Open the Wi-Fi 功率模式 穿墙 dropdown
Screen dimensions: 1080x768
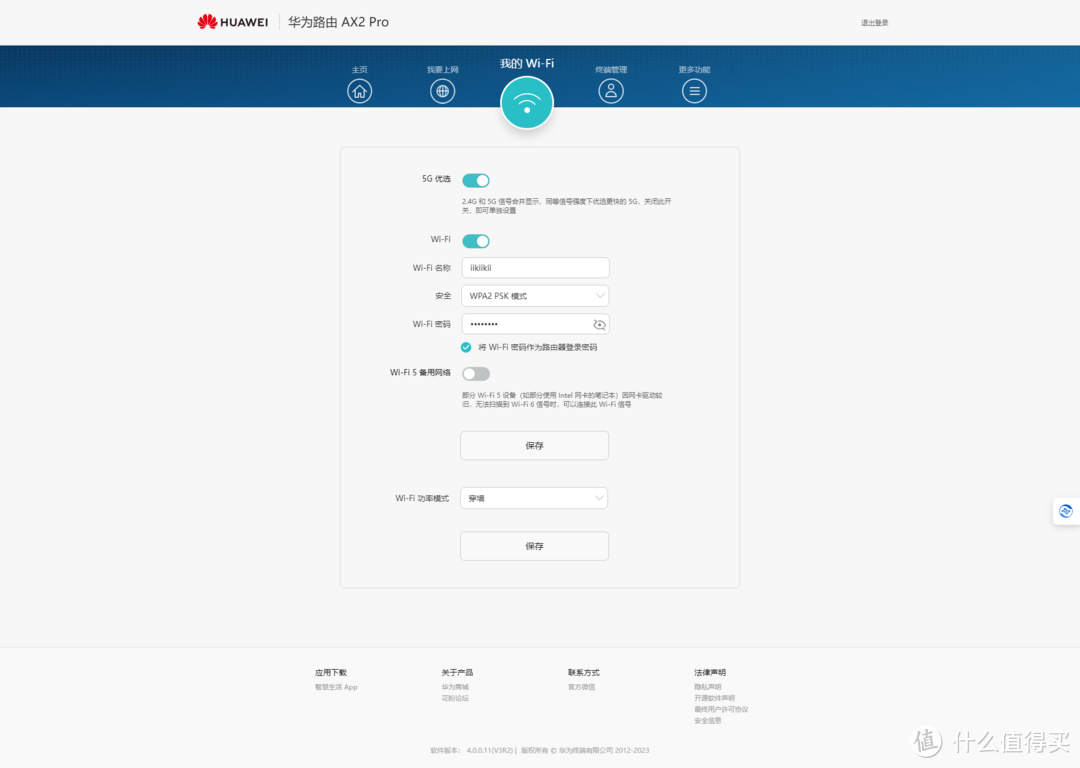coord(534,498)
